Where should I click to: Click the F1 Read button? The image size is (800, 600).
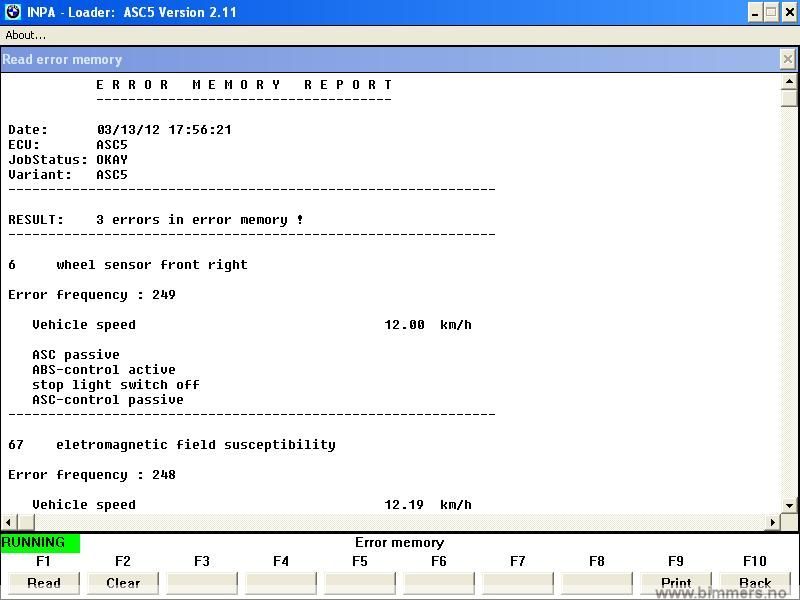tap(43, 583)
